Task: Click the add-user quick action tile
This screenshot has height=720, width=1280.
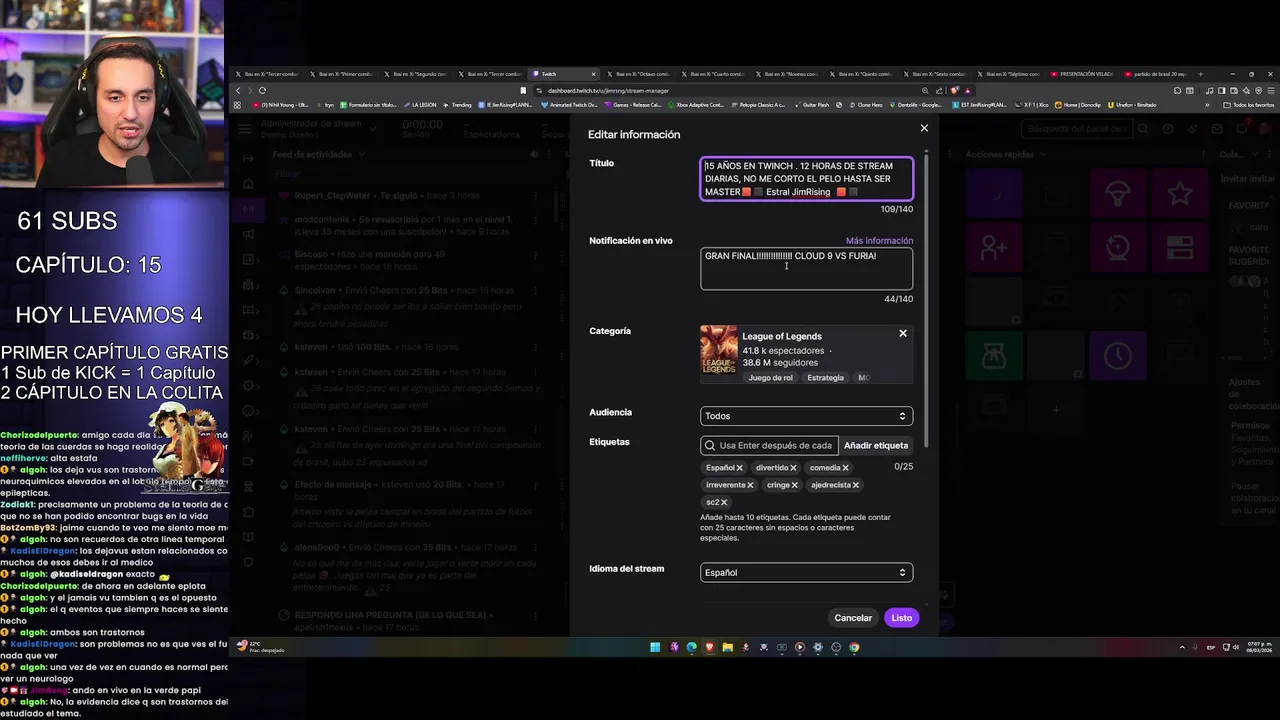Action: pos(994,246)
